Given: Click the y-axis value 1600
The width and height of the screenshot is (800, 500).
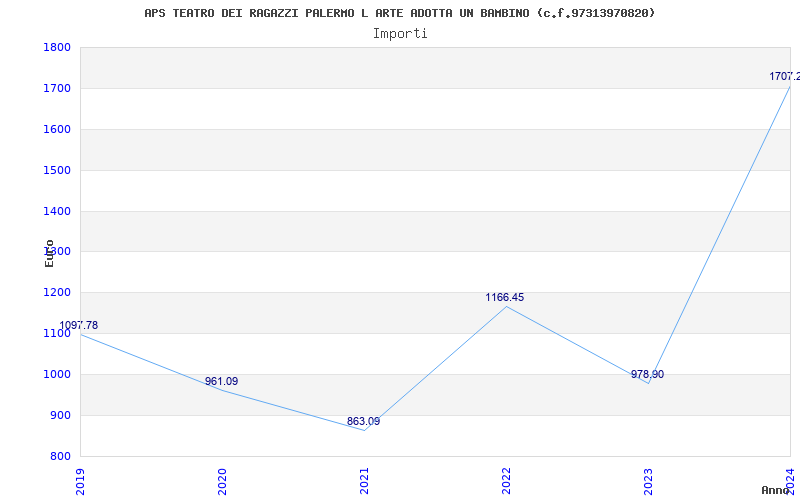Looking at the screenshot, I should [x=57, y=129].
